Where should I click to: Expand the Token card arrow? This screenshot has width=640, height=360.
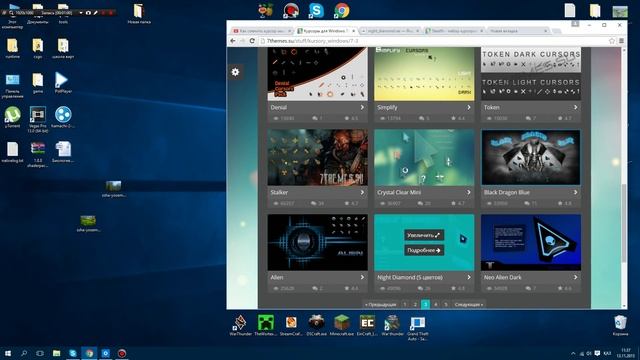(x=576, y=107)
